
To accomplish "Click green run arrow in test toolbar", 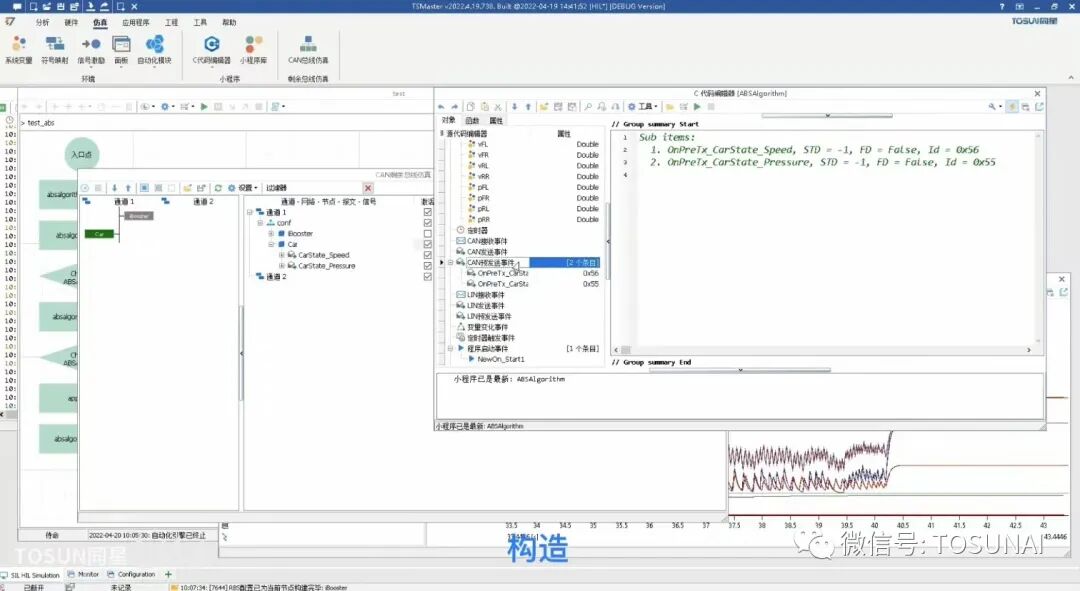I will 204,107.
